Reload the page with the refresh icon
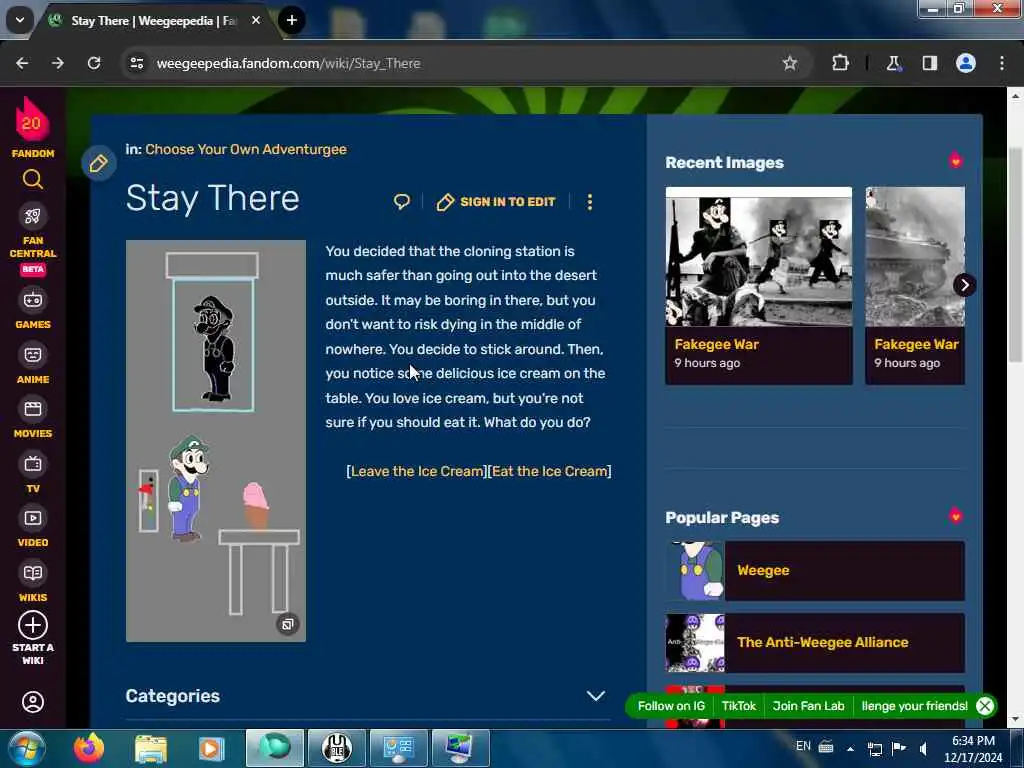Image resolution: width=1024 pixels, height=768 pixels. tap(94, 63)
